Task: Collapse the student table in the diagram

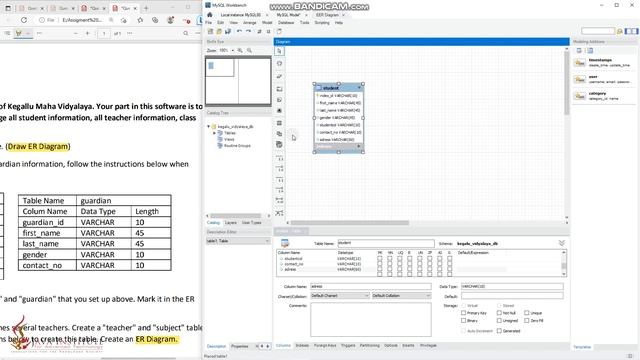Action: 359,88
